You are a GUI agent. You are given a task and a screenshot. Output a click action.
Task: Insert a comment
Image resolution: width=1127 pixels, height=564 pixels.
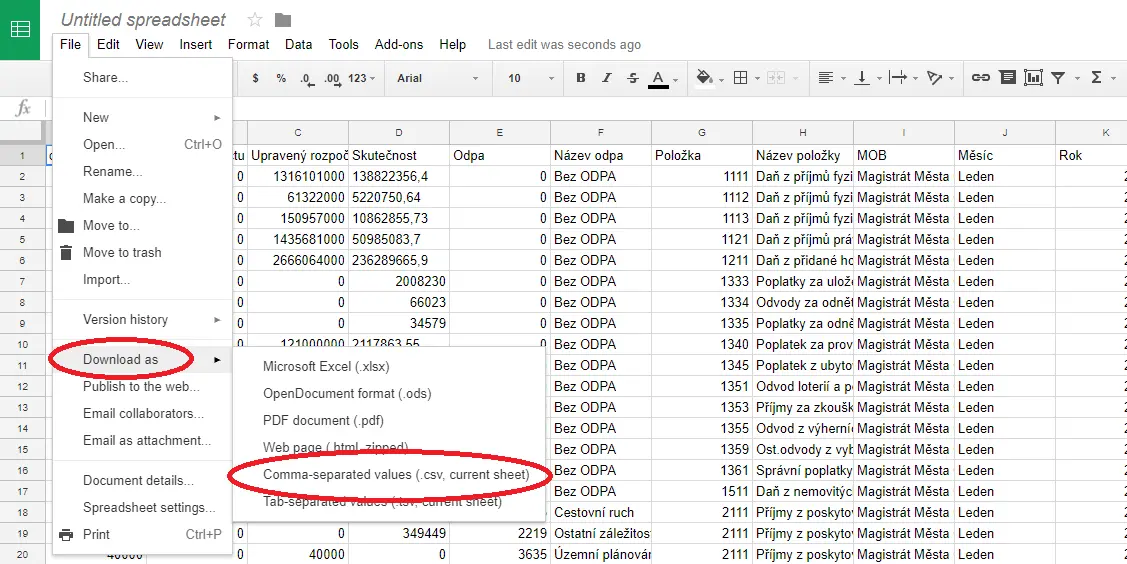tap(1008, 78)
